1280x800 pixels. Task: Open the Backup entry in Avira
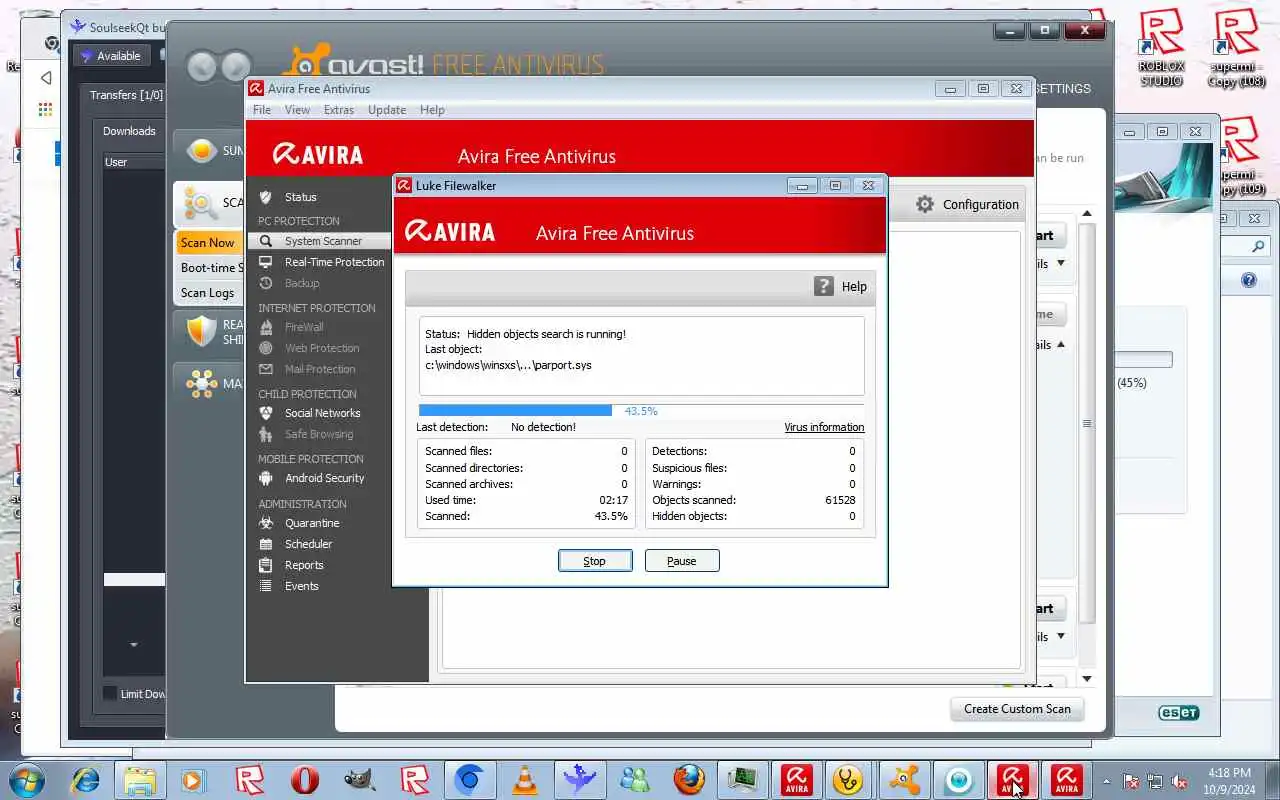point(301,283)
